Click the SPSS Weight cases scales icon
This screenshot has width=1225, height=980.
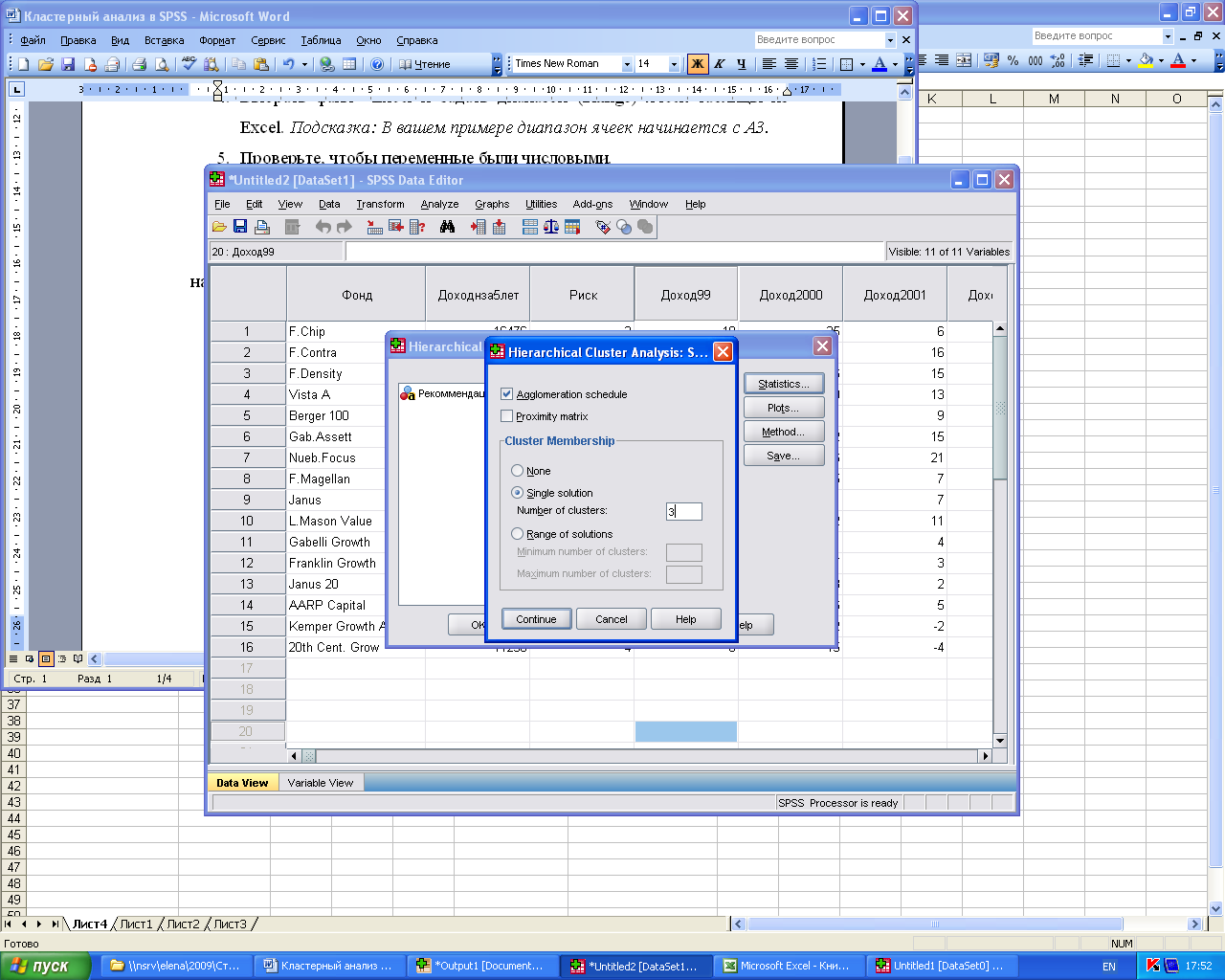click(x=551, y=227)
